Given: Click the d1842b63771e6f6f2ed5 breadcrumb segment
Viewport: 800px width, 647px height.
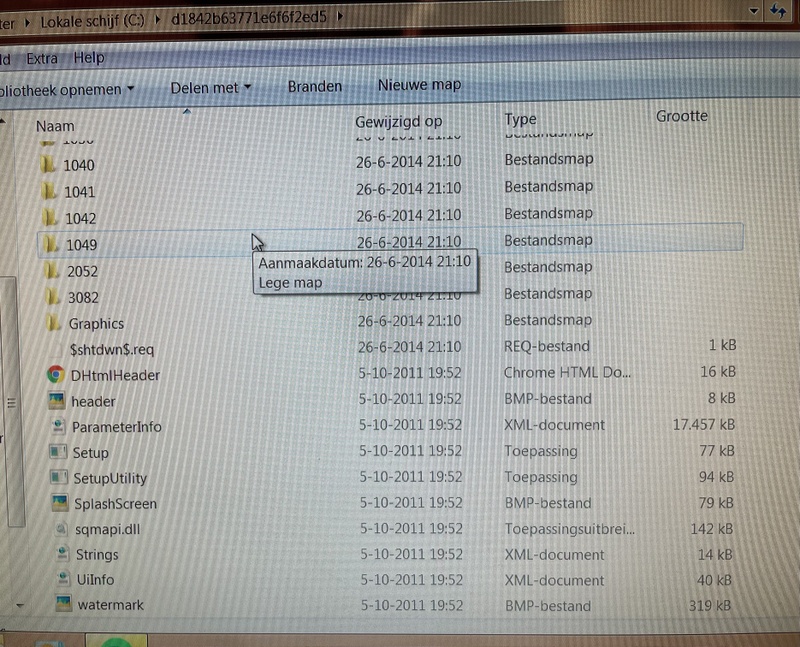Looking at the screenshot, I should coord(248,17).
